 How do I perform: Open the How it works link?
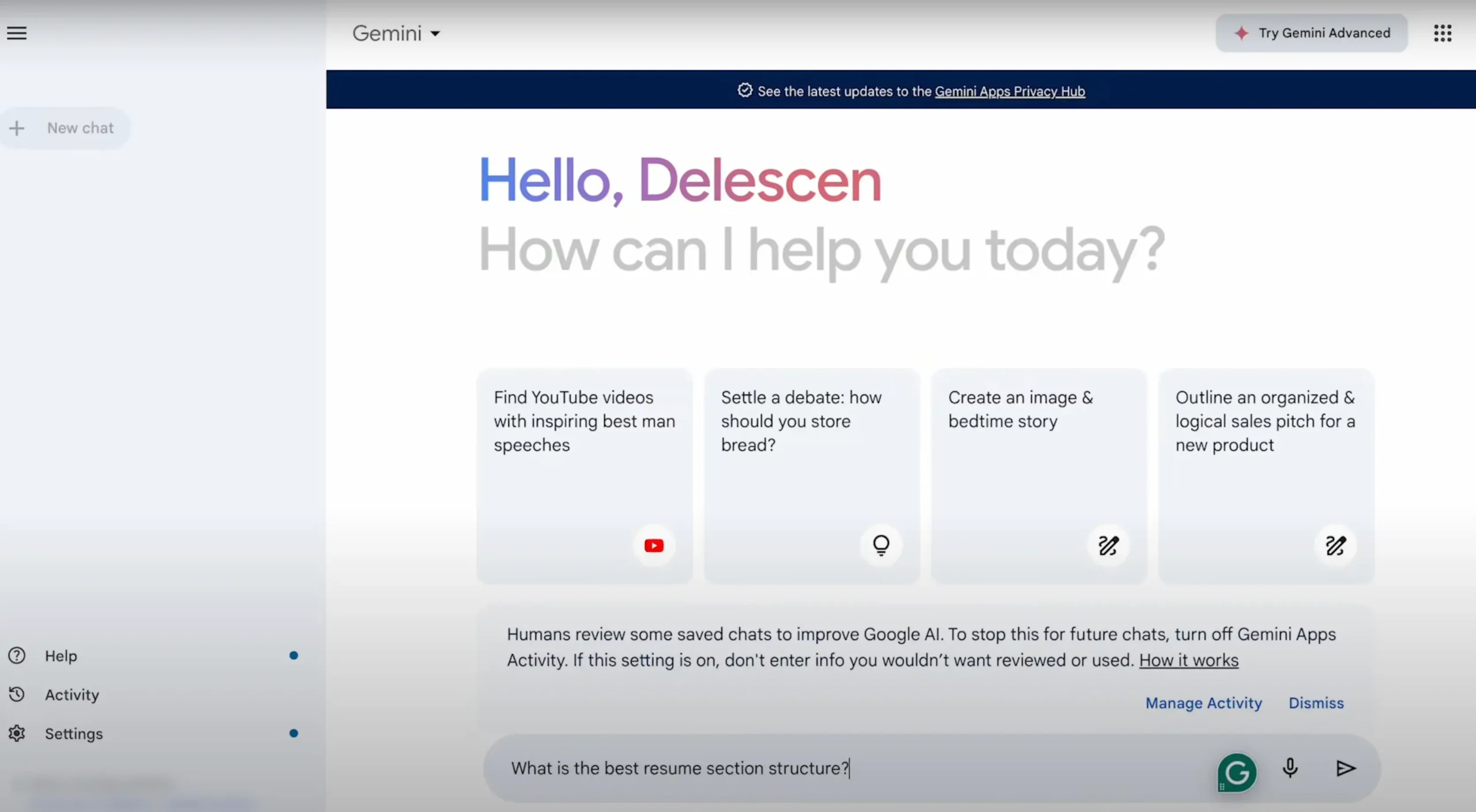click(x=1189, y=660)
